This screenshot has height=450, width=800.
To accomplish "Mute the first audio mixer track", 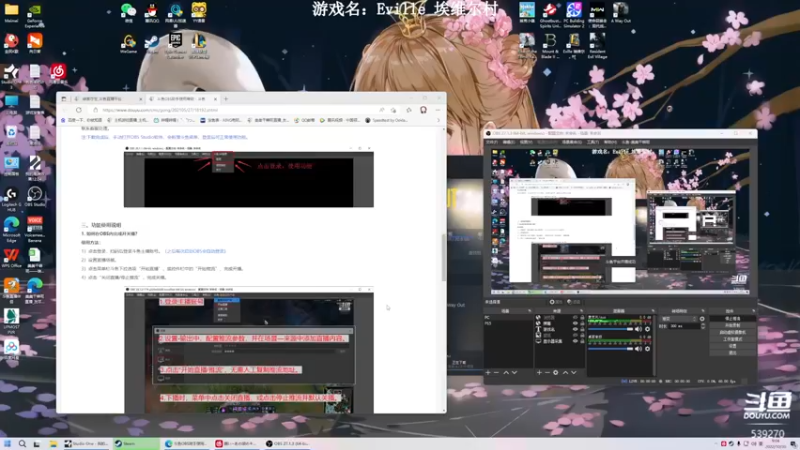I will (638, 329).
